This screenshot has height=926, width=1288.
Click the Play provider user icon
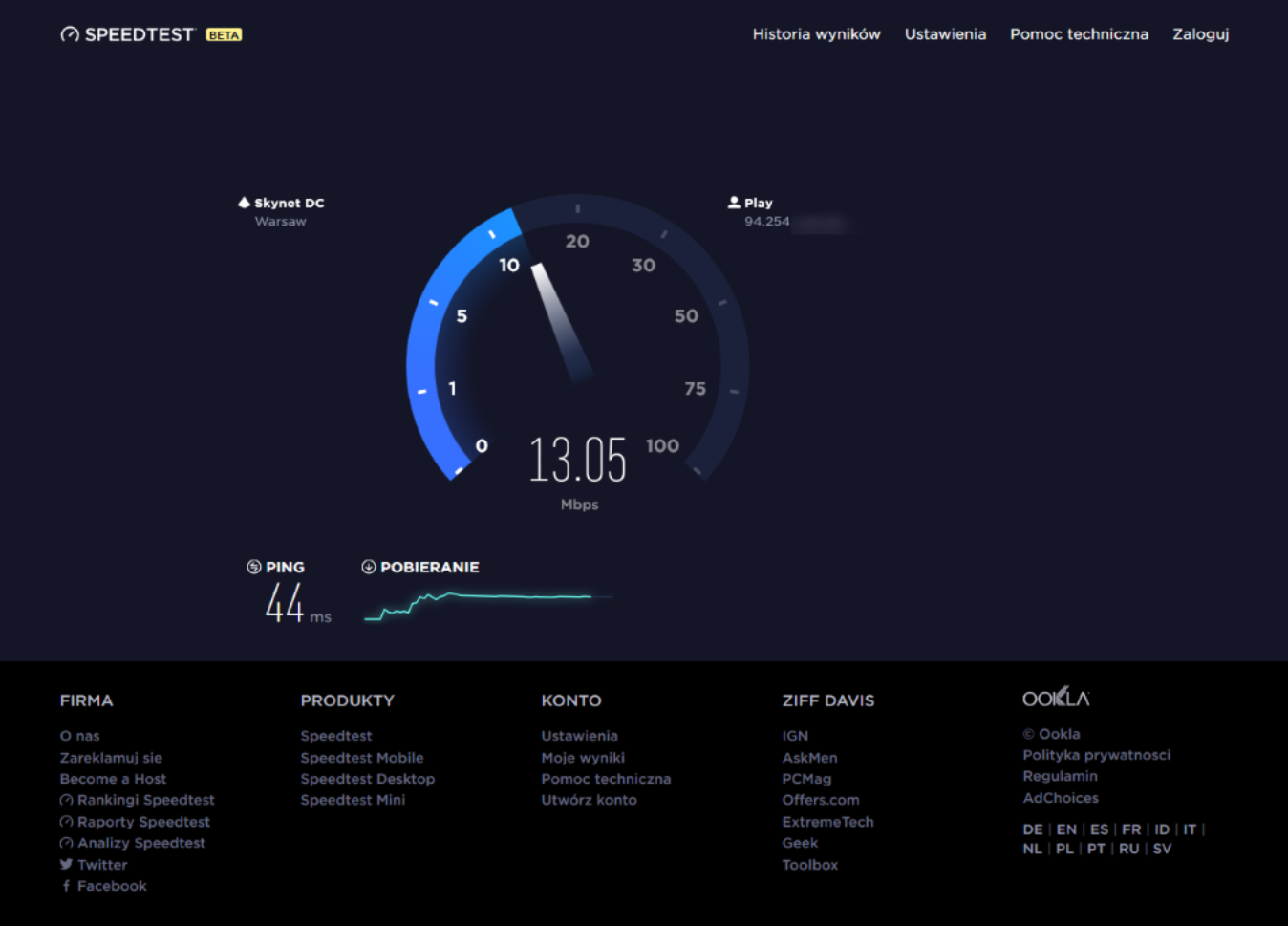tap(734, 203)
